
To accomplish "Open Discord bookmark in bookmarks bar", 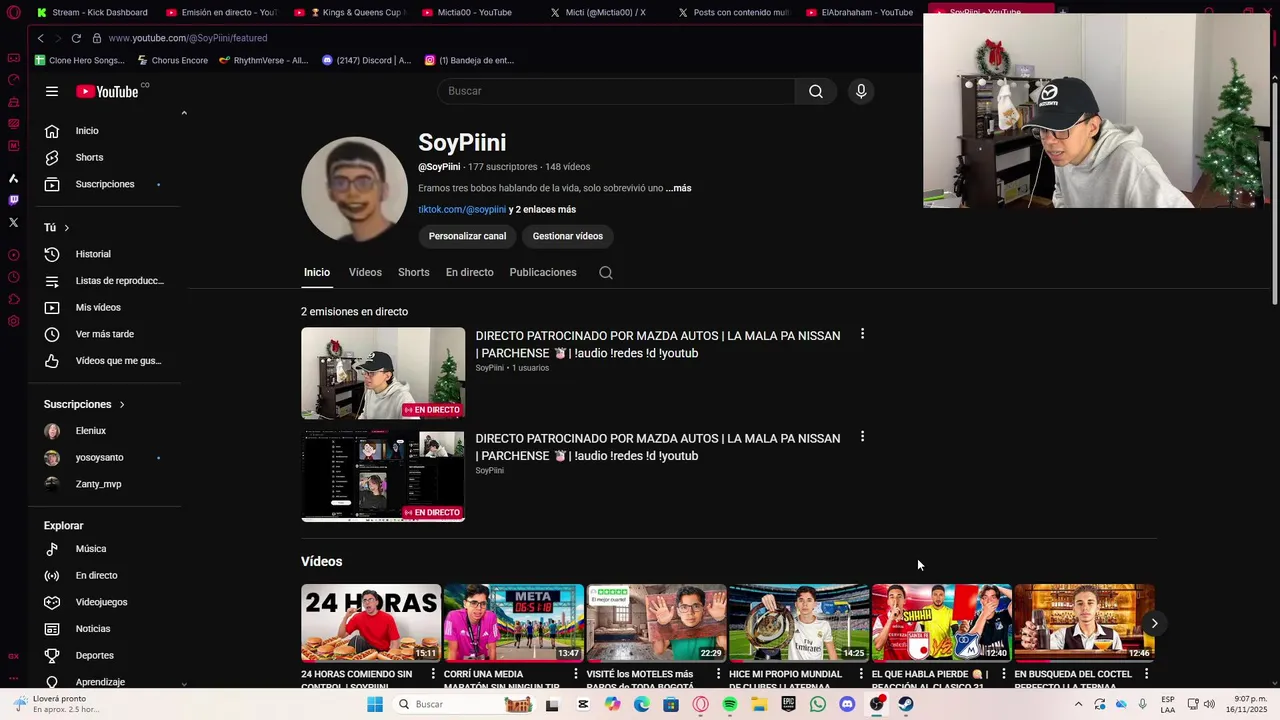I will click(x=367, y=60).
